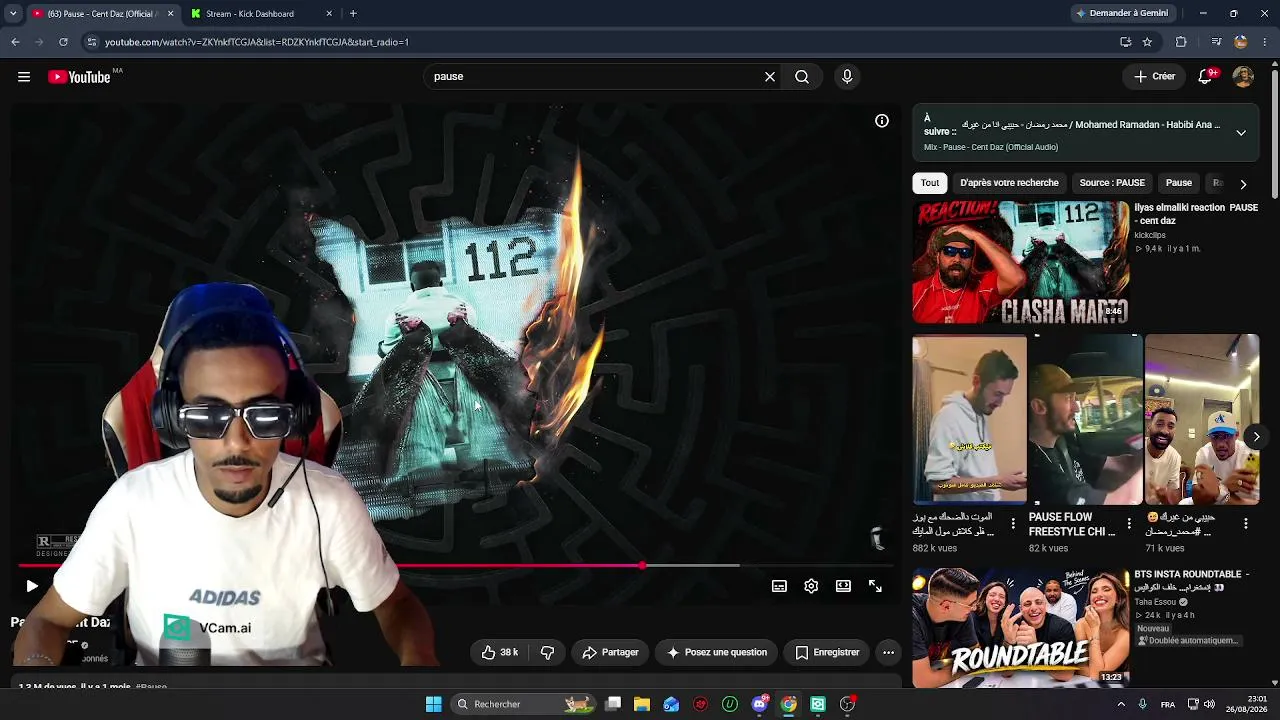Show more filter chips with the arrow
This screenshot has width=1280, height=720.
(1243, 184)
